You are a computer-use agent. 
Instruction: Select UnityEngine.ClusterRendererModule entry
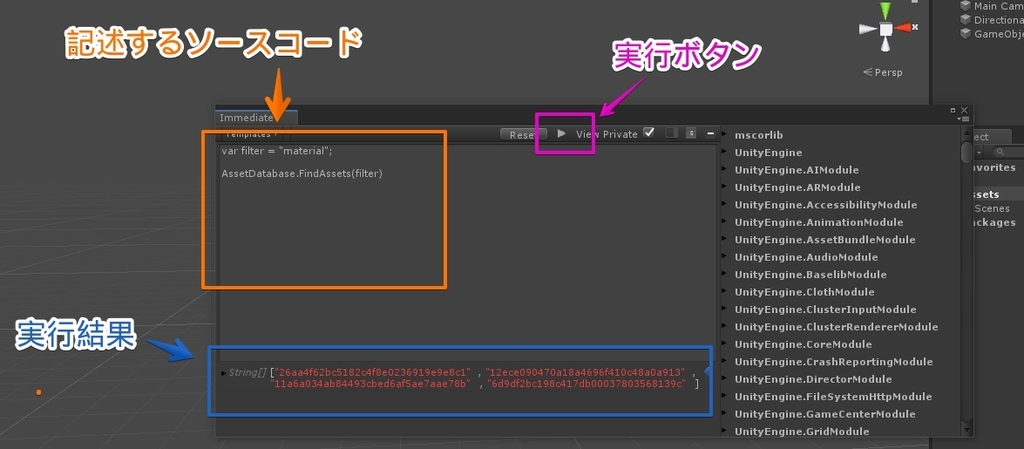(x=836, y=327)
